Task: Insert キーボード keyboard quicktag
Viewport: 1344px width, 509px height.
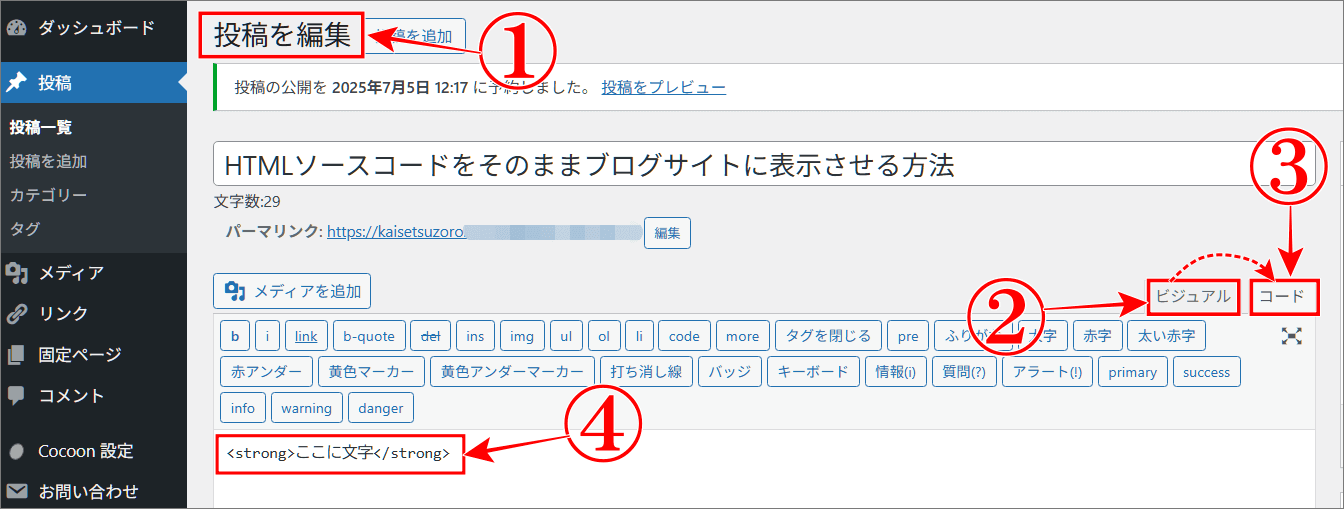Action: [x=813, y=372]
